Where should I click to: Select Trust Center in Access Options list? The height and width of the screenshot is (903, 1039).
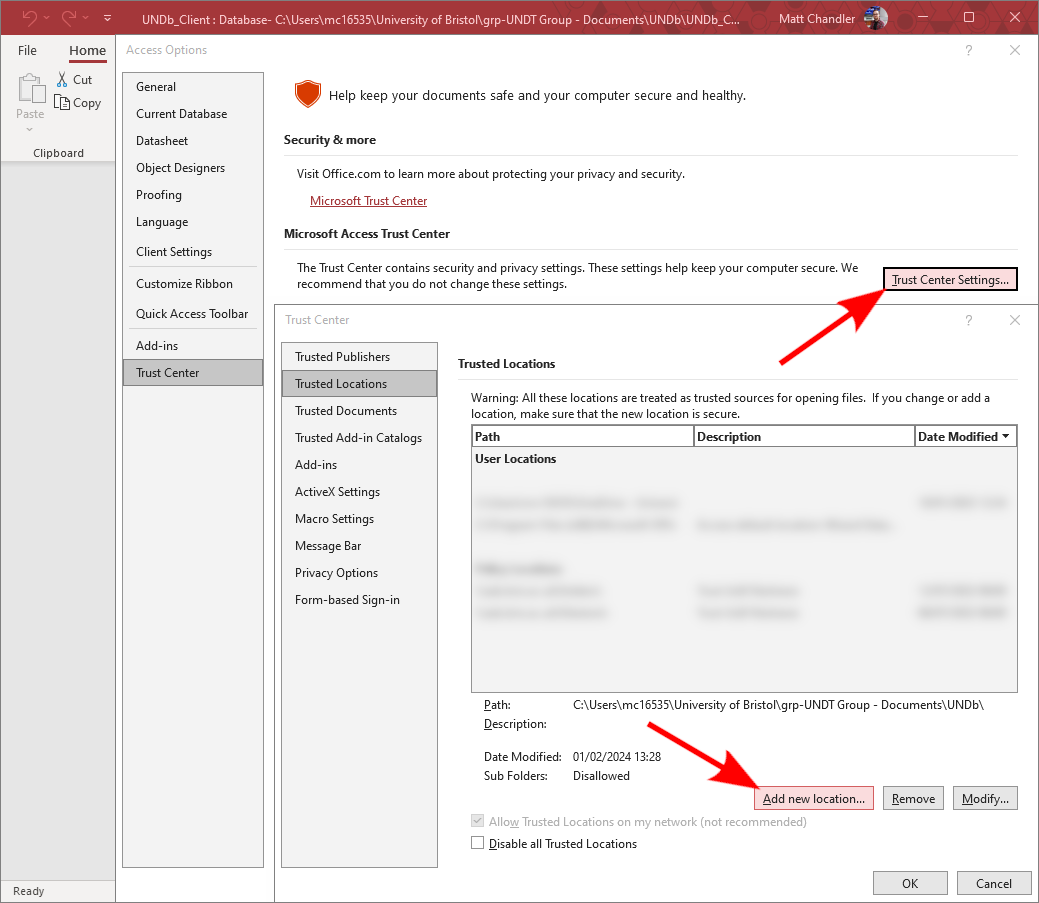point(193,373)
